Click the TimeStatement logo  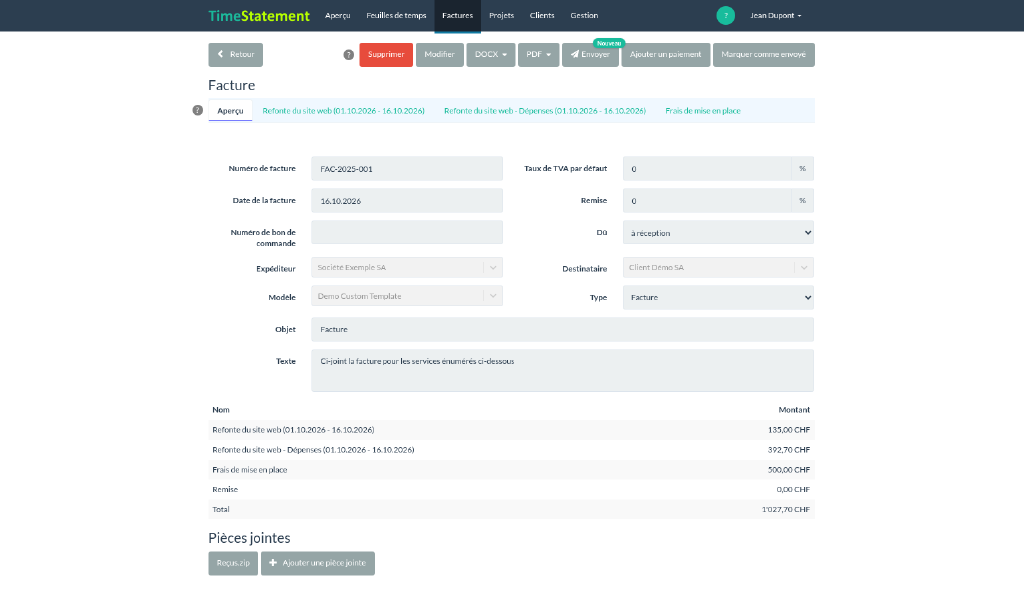(259, 16)
